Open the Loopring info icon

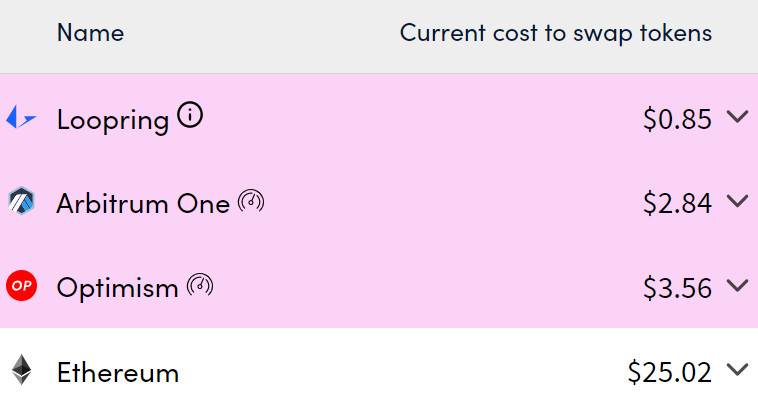click(x=190, y=116)
